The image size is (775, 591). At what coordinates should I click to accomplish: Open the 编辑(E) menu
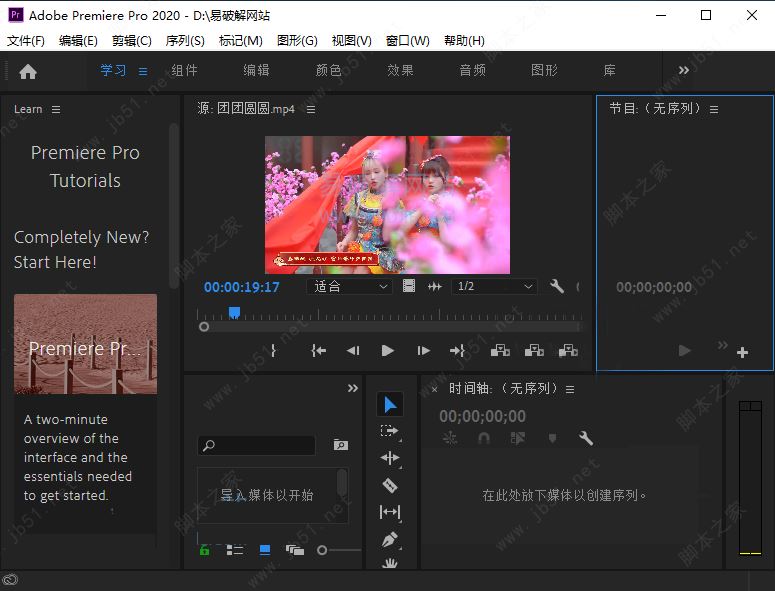78,41
